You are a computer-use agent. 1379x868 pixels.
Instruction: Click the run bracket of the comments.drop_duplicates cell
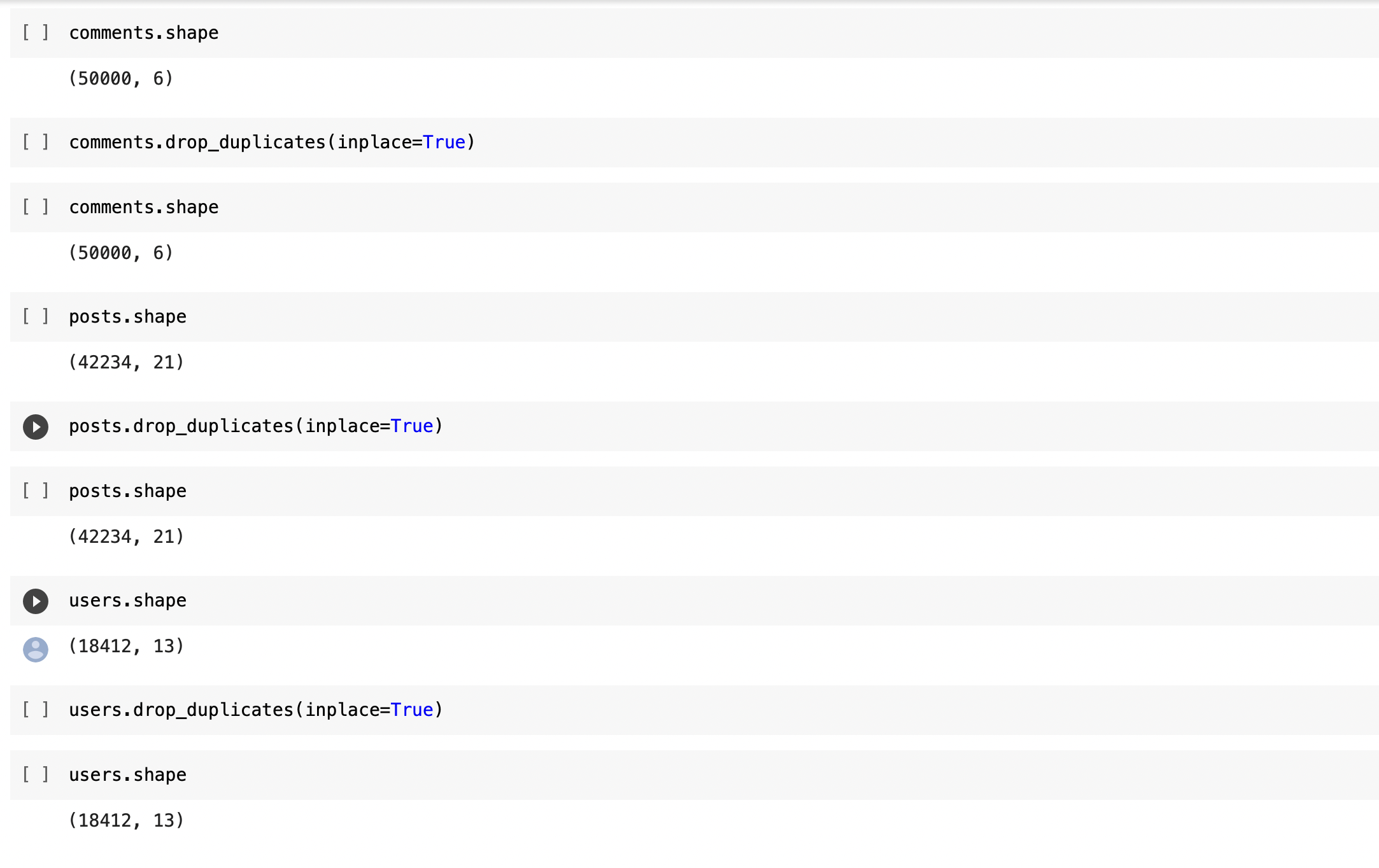(36, 143)
